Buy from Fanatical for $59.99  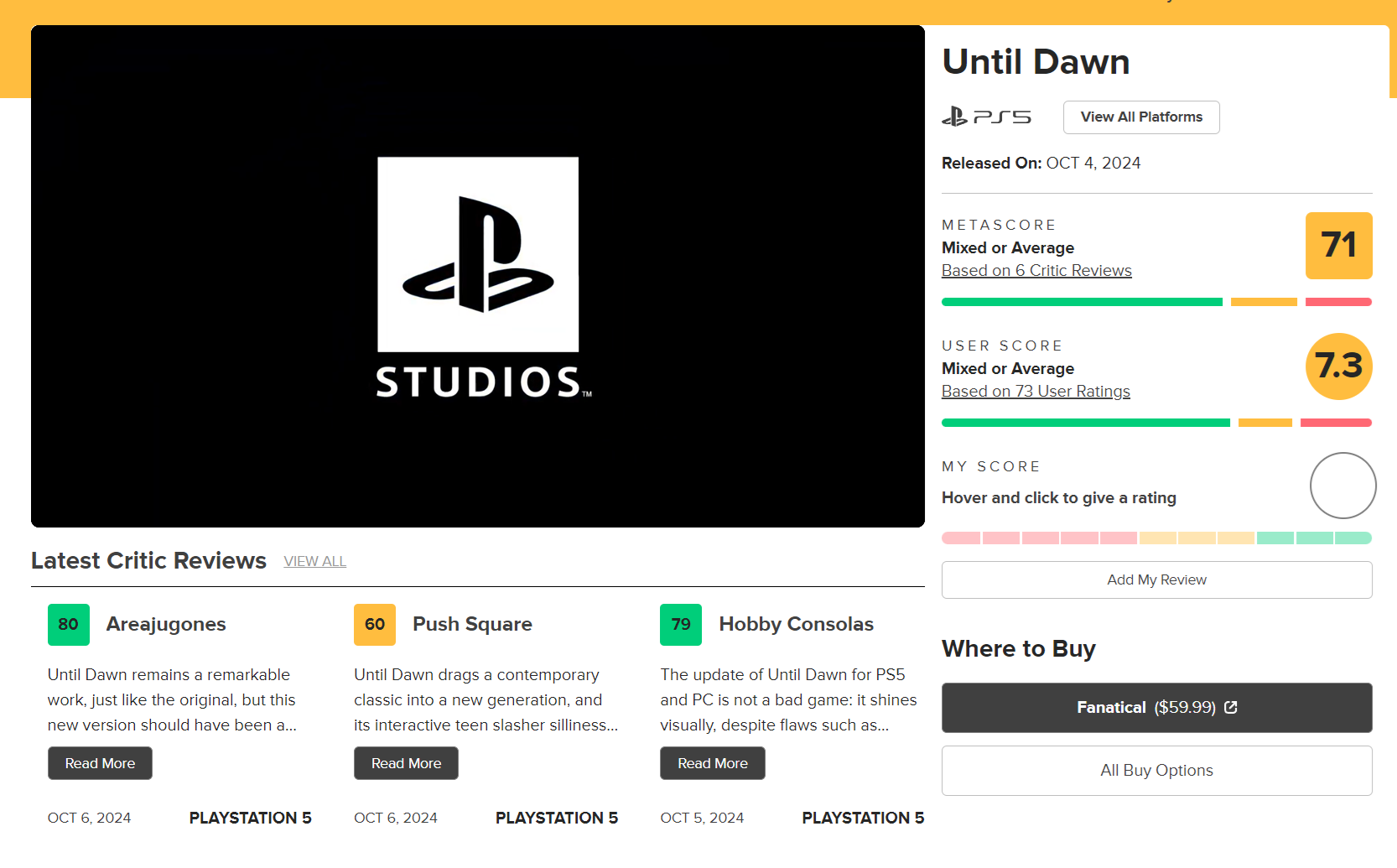[x=1156, y=708]
